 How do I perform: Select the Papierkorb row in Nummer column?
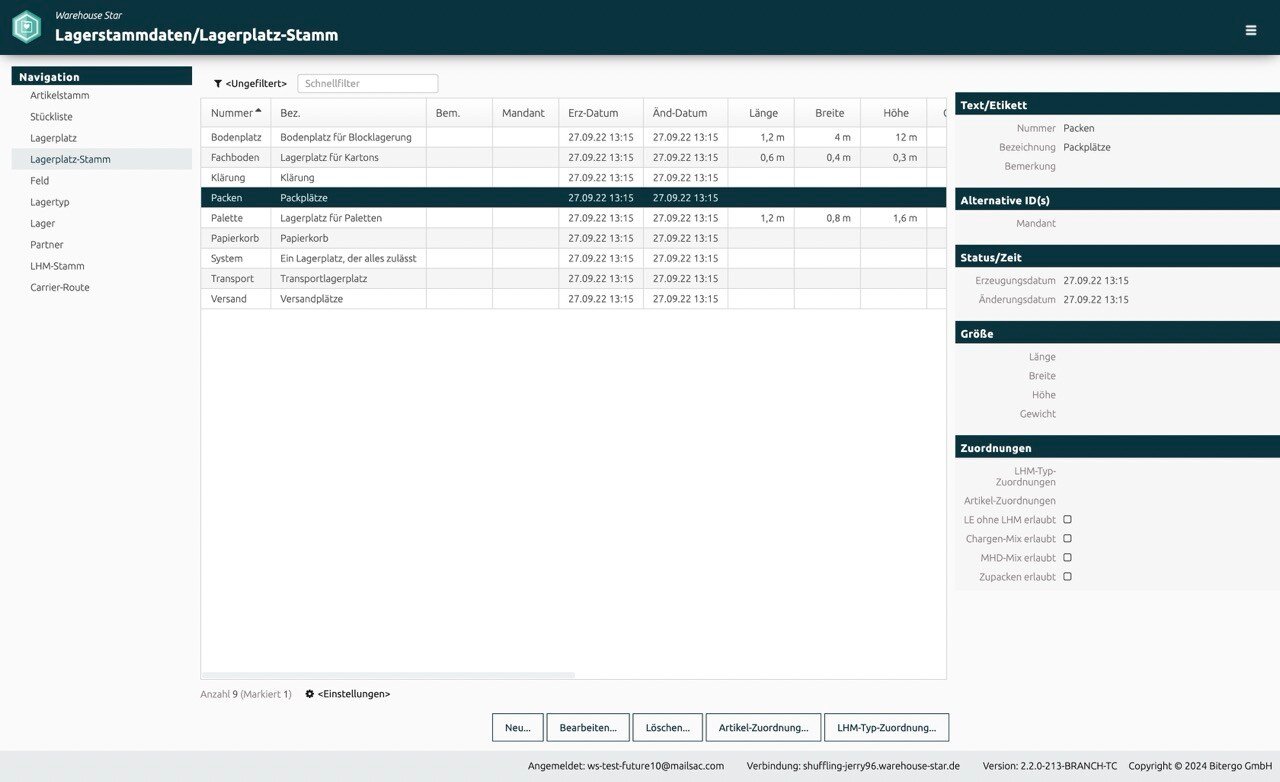(235, 238)
